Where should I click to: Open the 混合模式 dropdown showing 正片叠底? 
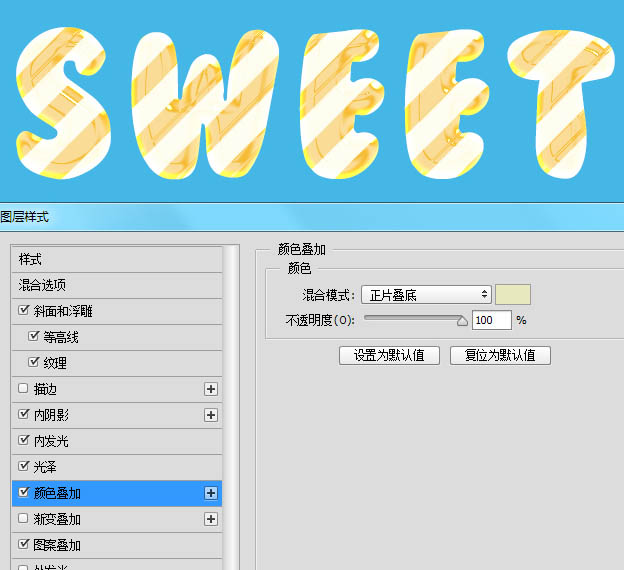click(426, 295)
